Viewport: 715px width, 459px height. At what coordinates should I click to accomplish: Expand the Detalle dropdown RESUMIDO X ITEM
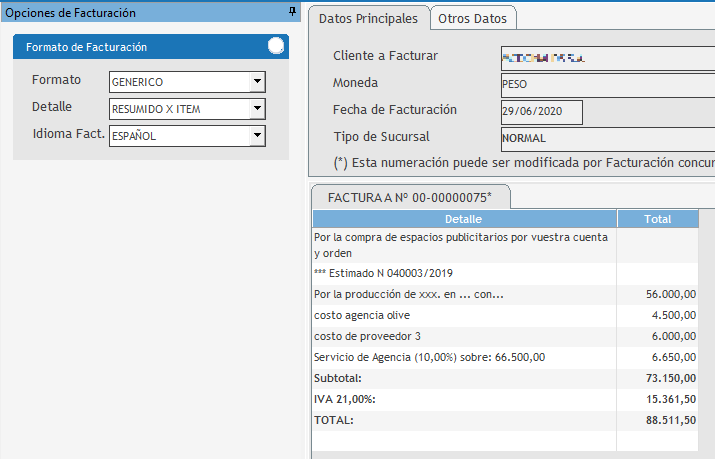[257, 108]
